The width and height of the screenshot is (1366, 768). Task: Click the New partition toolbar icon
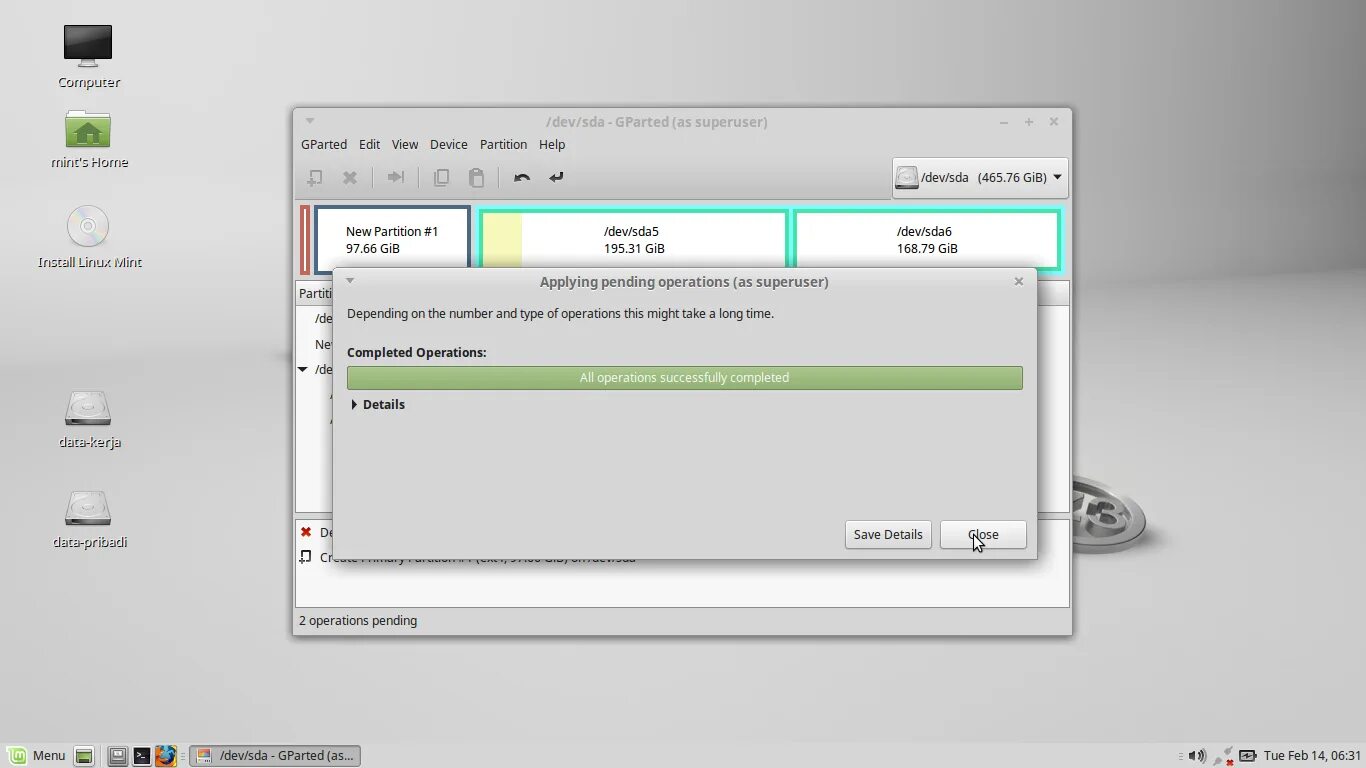click(x=314, y=177)
